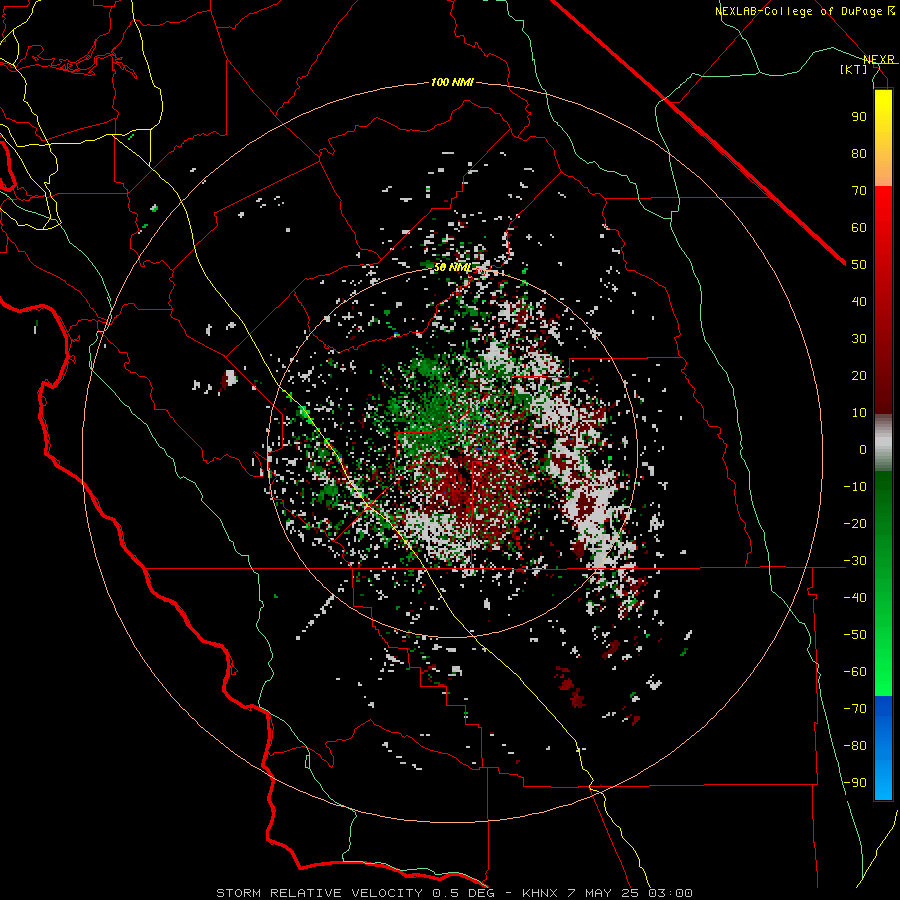The height and width of the screenshot is (900, 900).
Task: Click the bright red segment of color bar
Action: (x=883, y=208)
